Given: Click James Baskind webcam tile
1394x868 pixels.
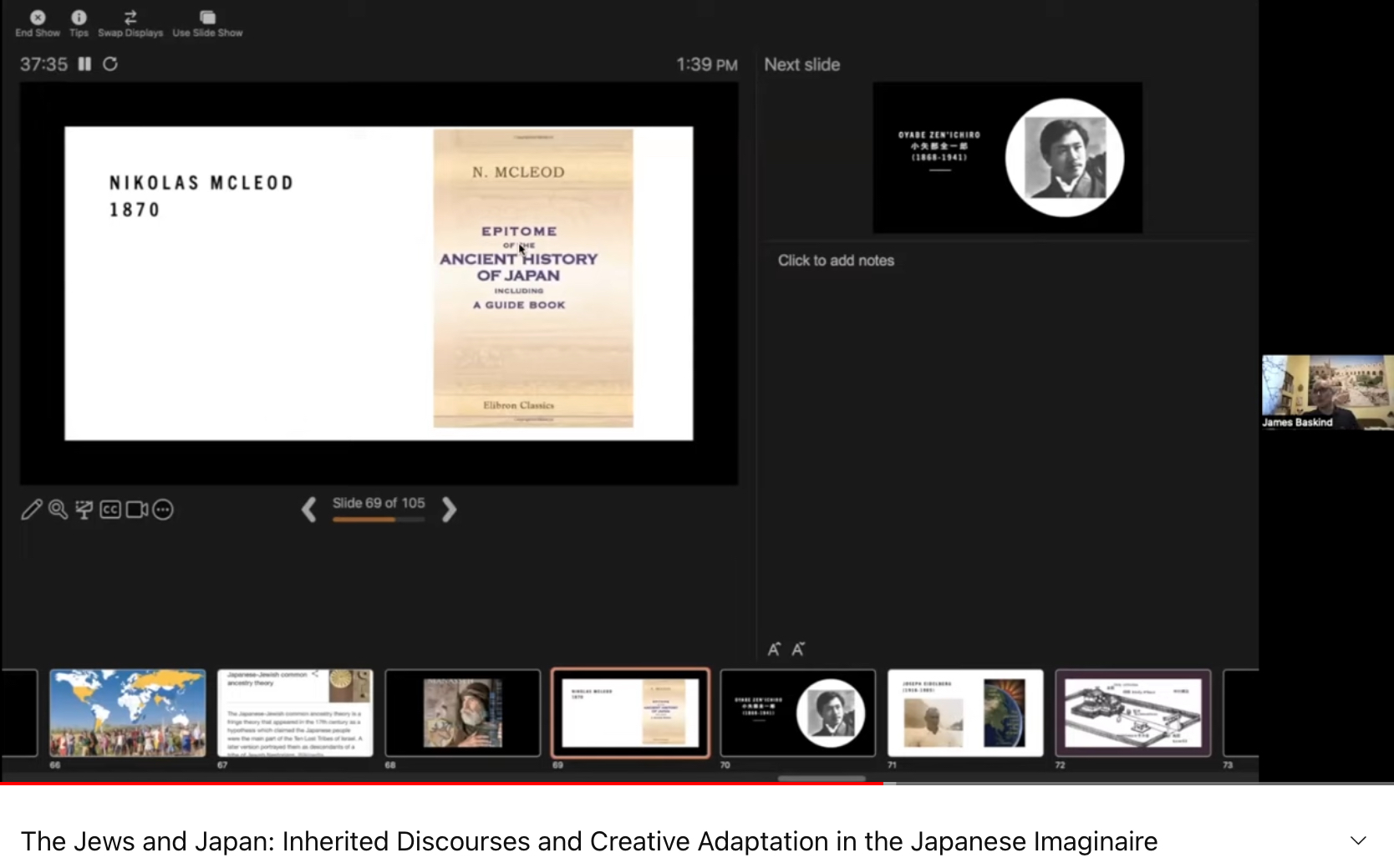Looking at the screenshot, I should click(1328, 393).
